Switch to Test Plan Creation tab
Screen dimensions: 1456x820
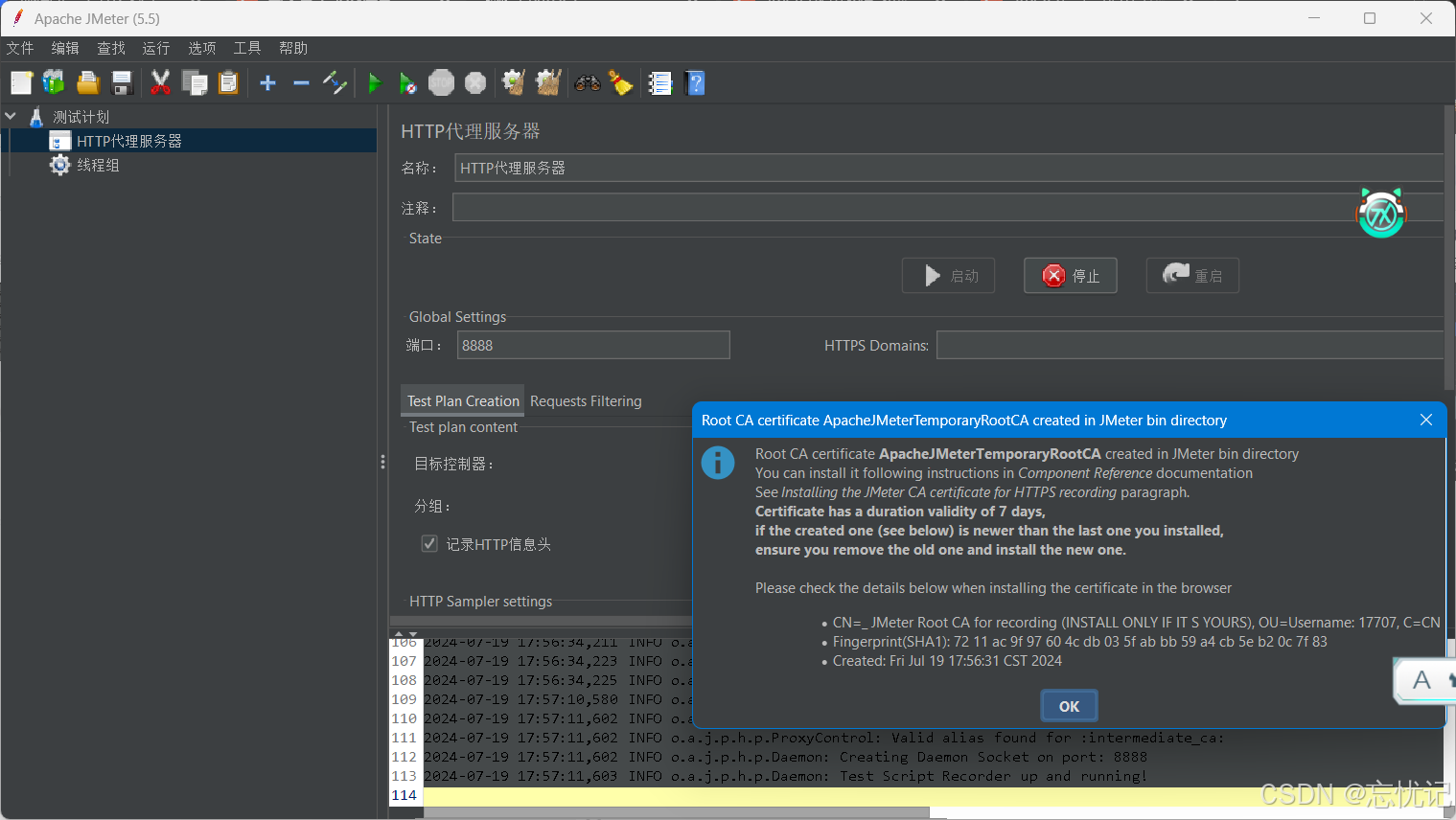click(463, 400)
